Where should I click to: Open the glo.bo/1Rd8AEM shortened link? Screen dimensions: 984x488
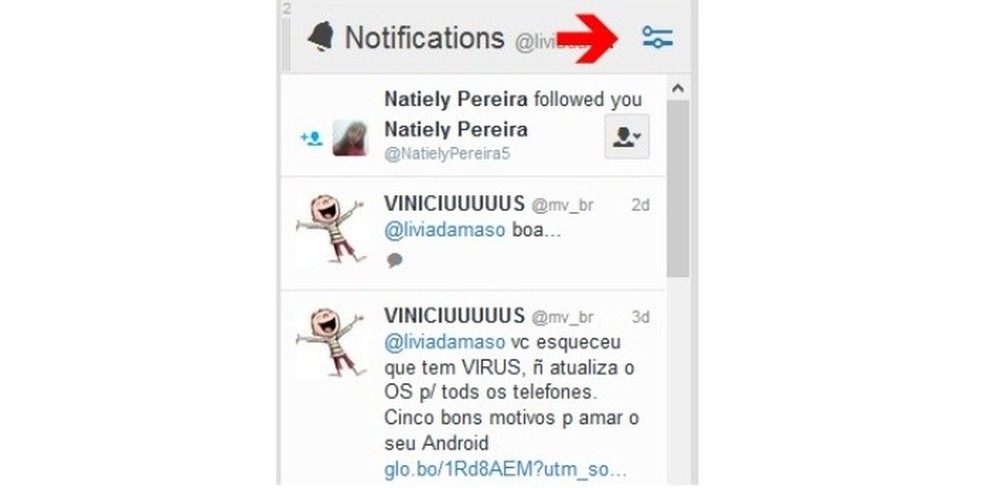(x=505, y=470)
